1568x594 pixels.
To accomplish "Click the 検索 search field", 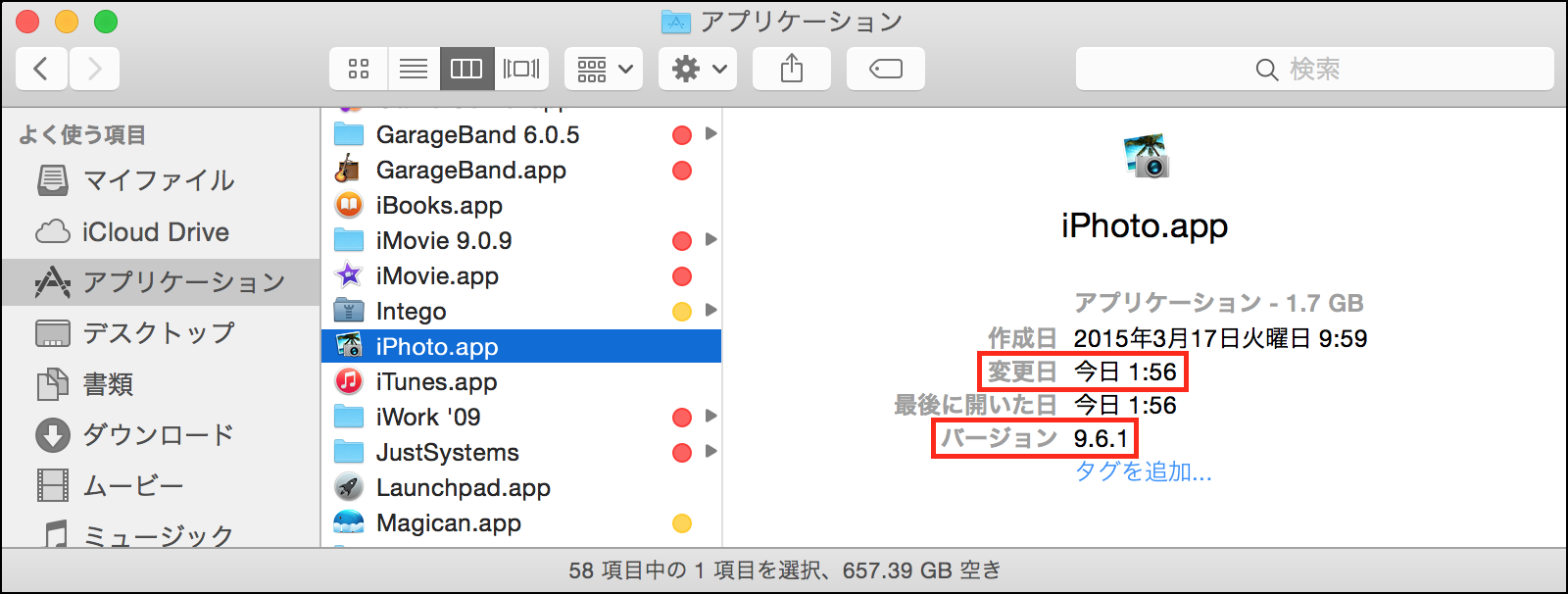I will tap(1315, 69).
